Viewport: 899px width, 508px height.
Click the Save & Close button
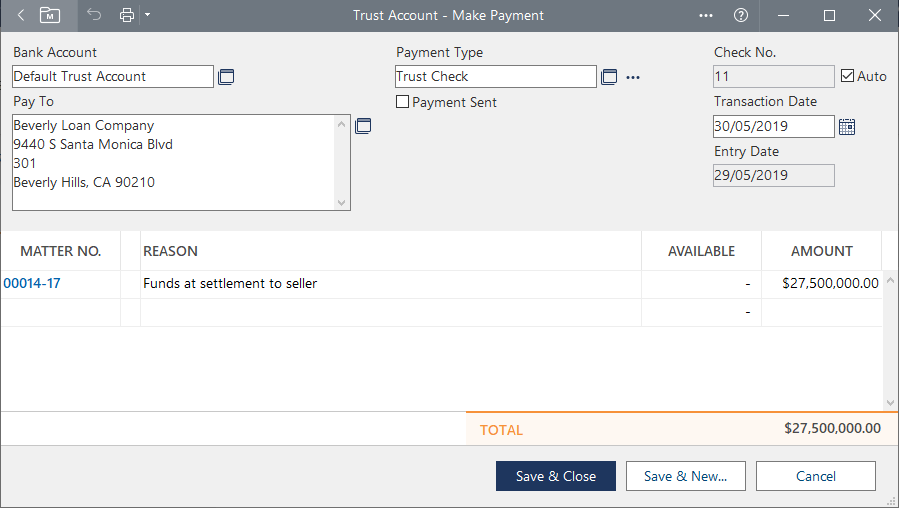(555, 476)
